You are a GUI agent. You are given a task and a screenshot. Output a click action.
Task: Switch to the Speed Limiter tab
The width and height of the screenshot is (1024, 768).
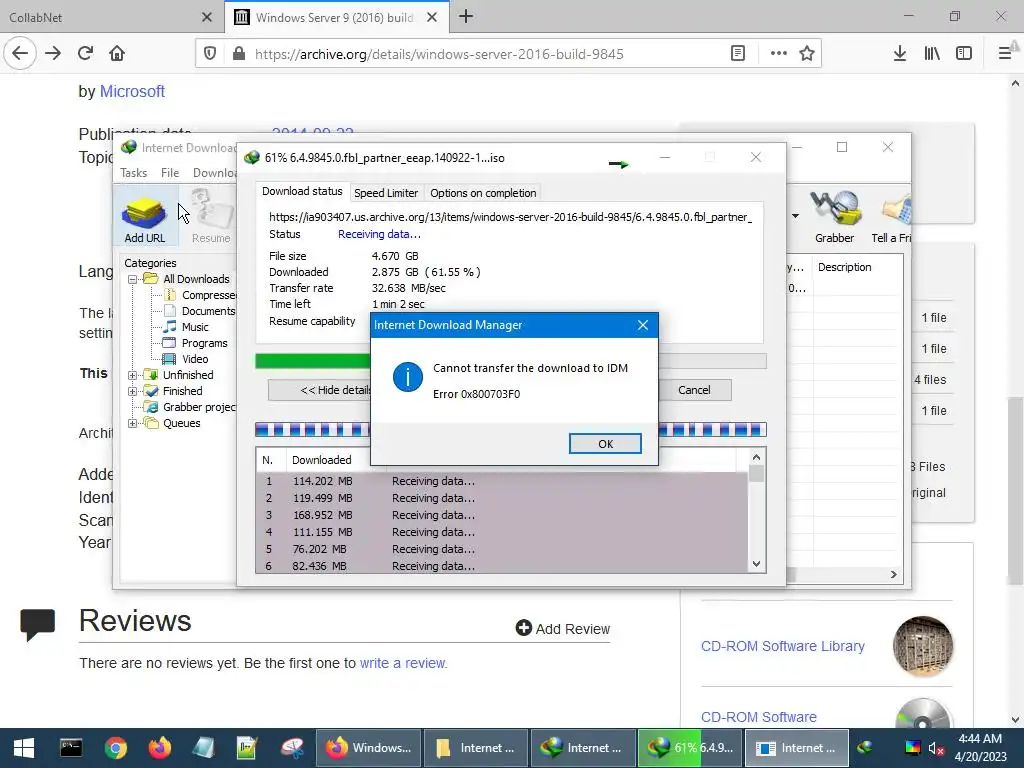pyautogui.click(x=385, y=193)
